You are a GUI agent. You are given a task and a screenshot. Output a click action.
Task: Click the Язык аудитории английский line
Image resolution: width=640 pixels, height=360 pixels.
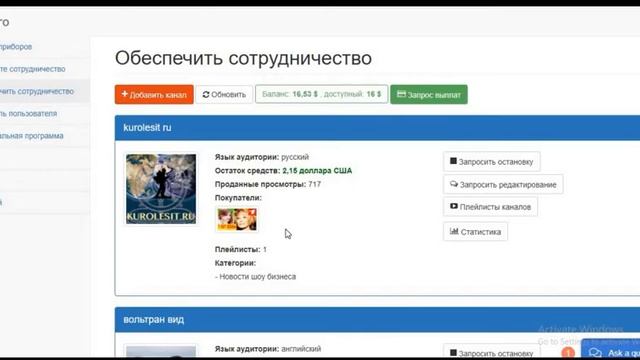(x=268, y=349)
